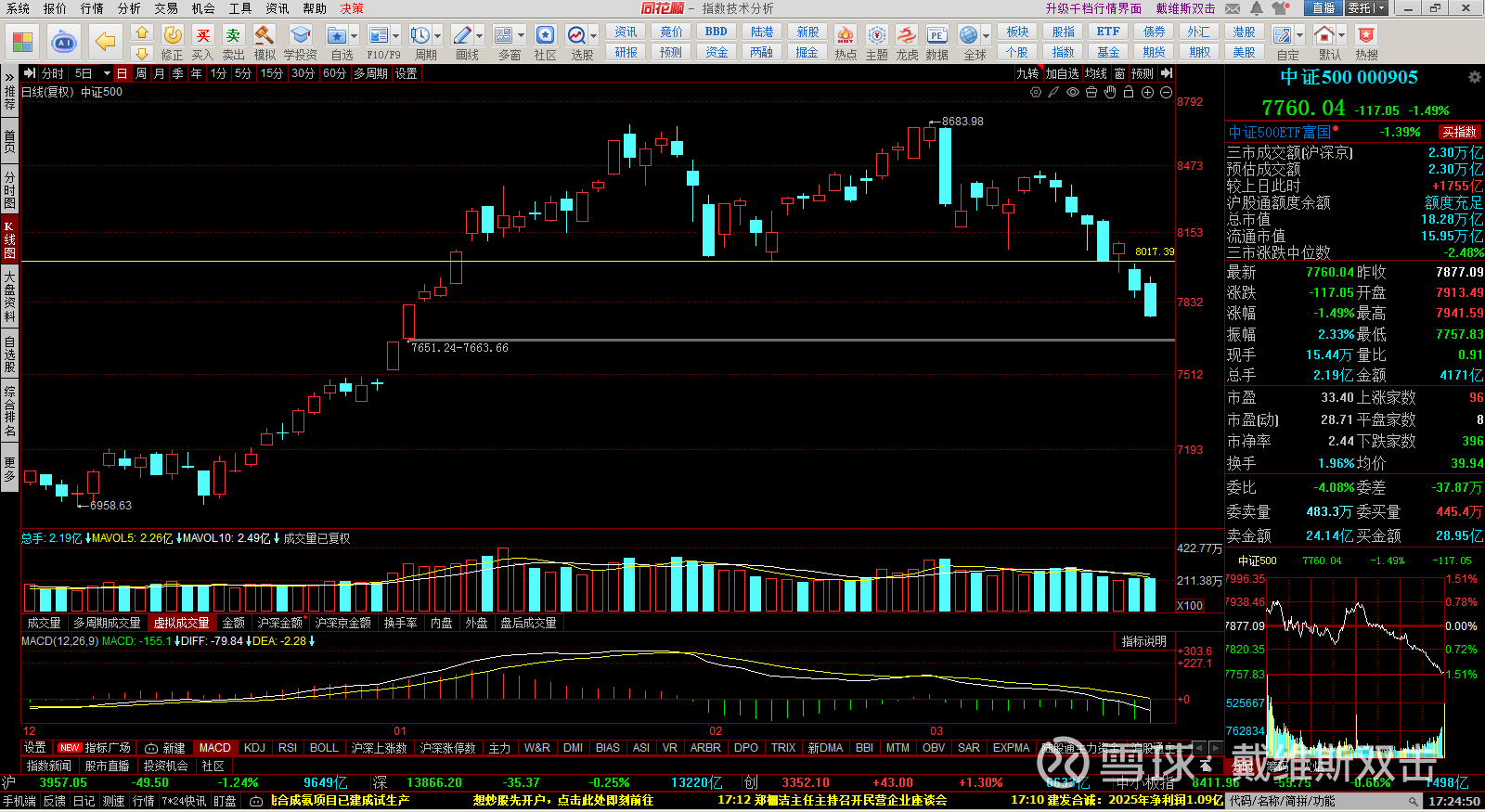The height and width of the screenshot is (812, 1485).
Task: Click the 卖出 sell icon
Action: coord(233,35)
